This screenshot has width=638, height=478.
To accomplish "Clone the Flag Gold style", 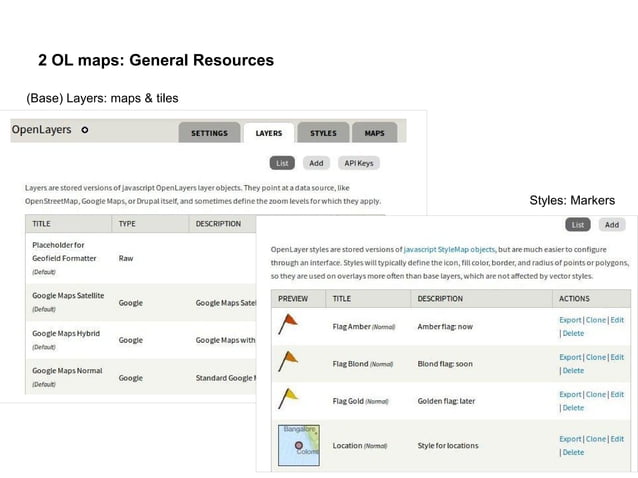I will pos(596,395).
